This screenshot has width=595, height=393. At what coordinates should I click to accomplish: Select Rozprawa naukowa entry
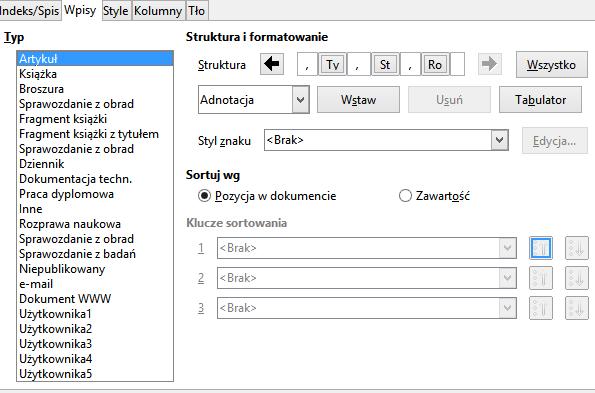coord(95,224)
